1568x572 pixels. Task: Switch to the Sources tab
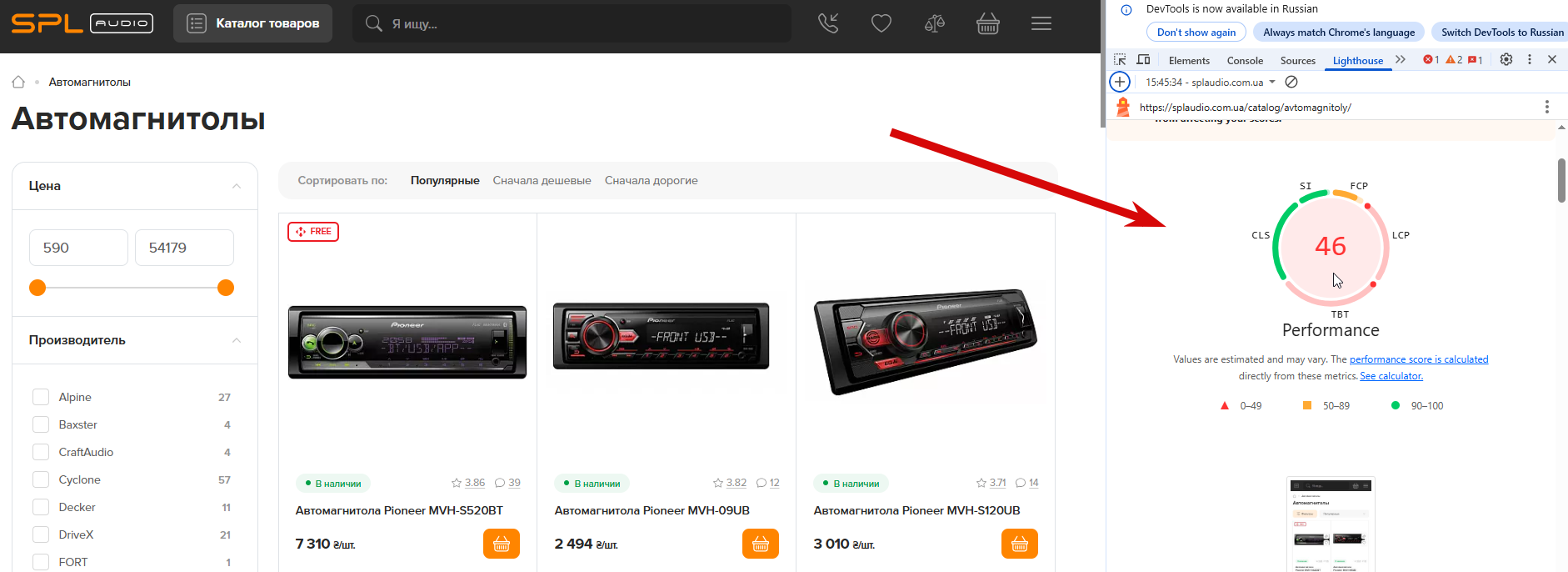coord(1298,60)
